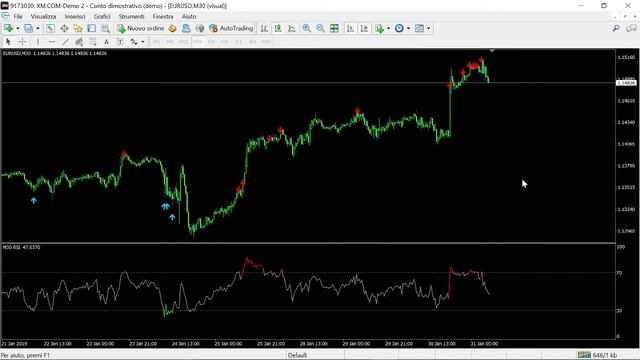
Task: Switch to D1 timeframe
Action: (x=239, y=42)
